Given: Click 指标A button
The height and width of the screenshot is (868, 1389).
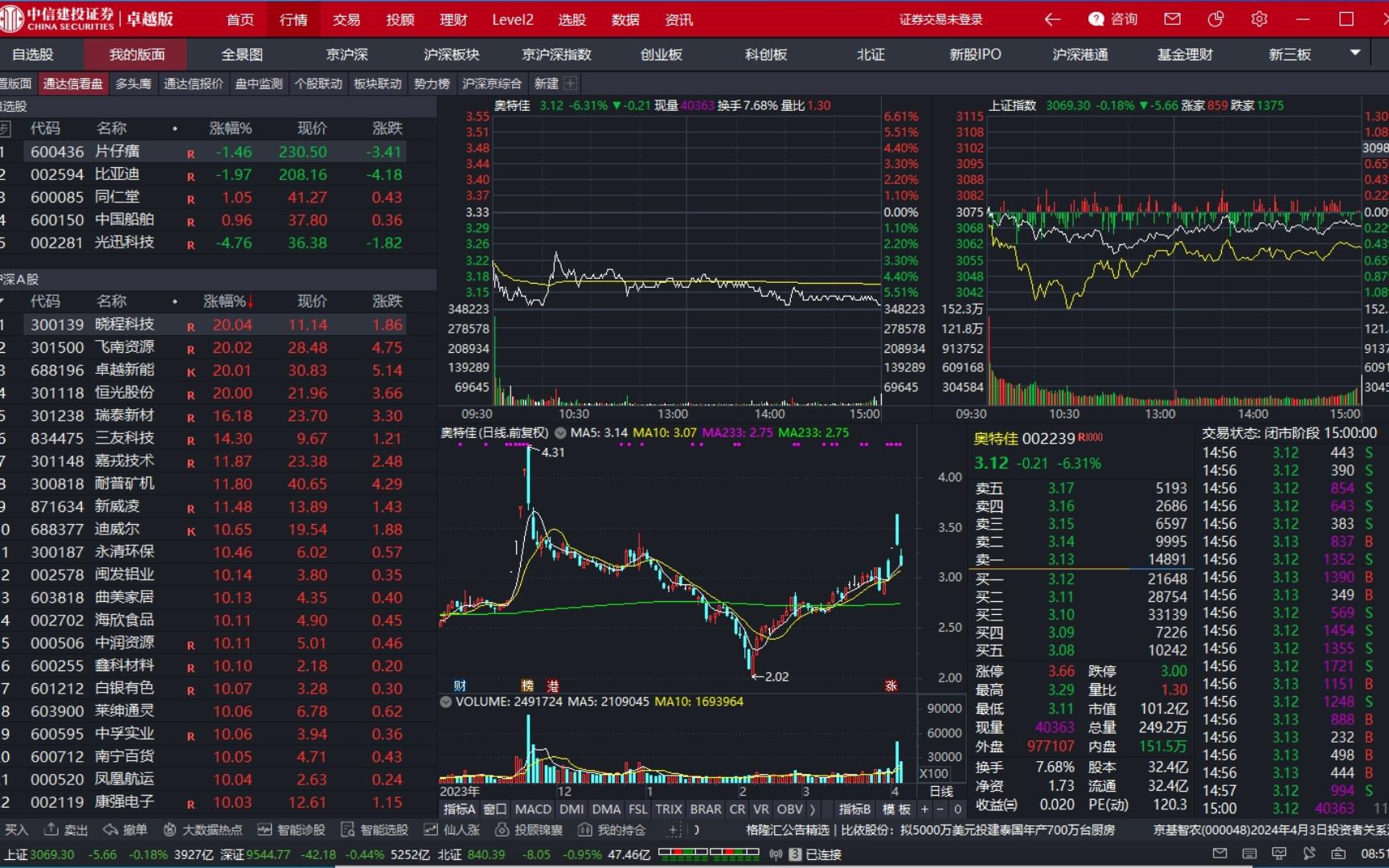Looking at the screenshot, I should point(460,809).
